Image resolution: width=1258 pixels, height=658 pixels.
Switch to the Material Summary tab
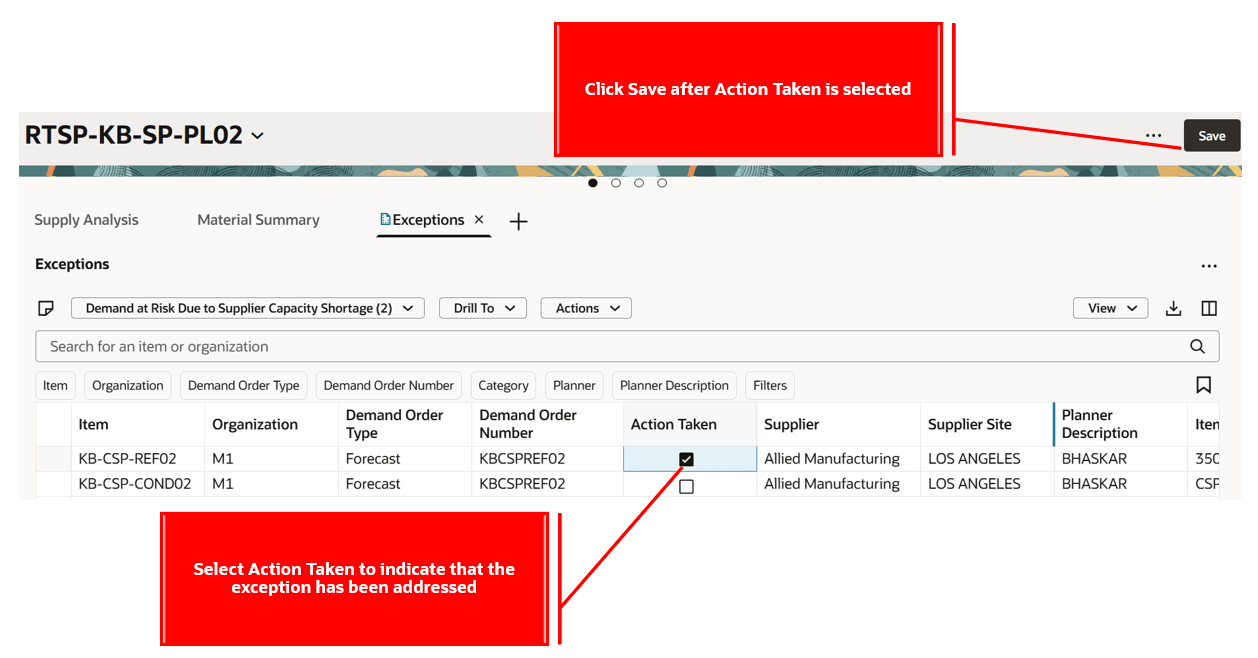click(x=258, y=220)
